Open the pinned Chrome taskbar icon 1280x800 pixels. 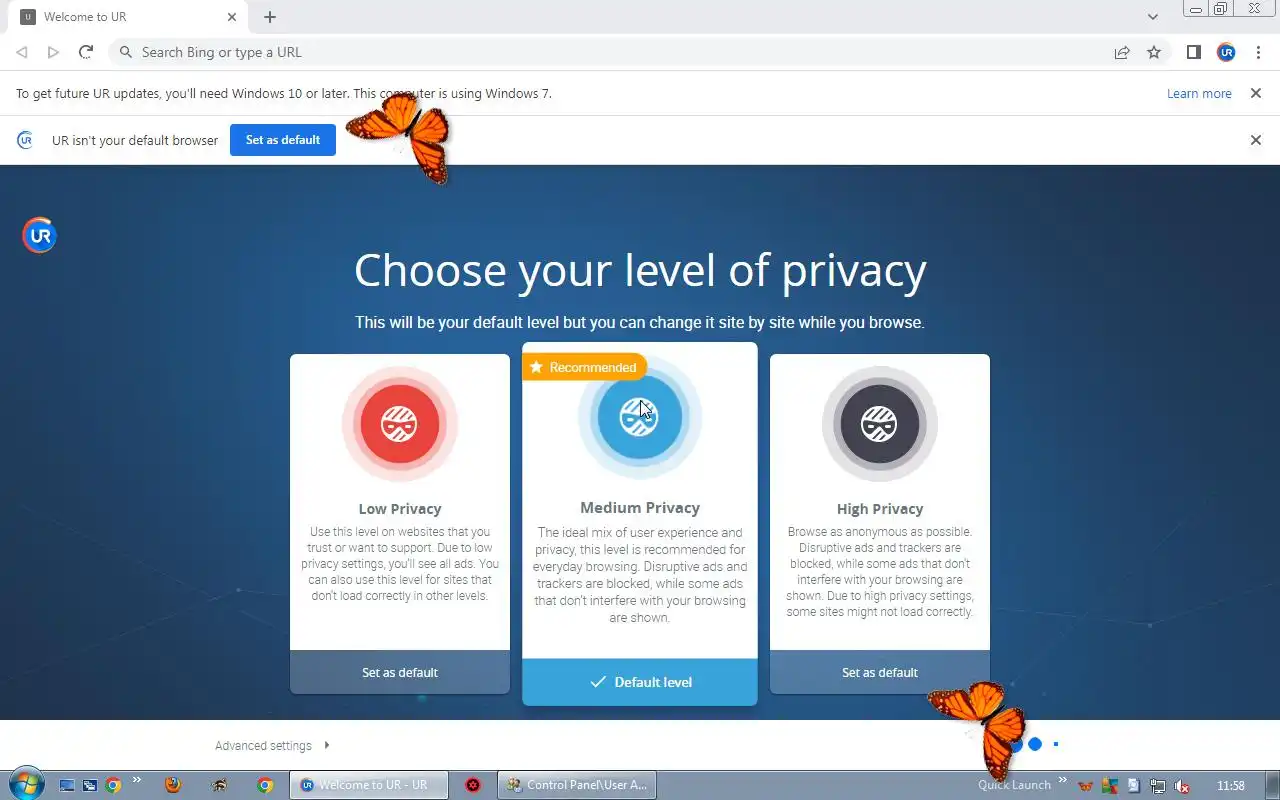265,785
